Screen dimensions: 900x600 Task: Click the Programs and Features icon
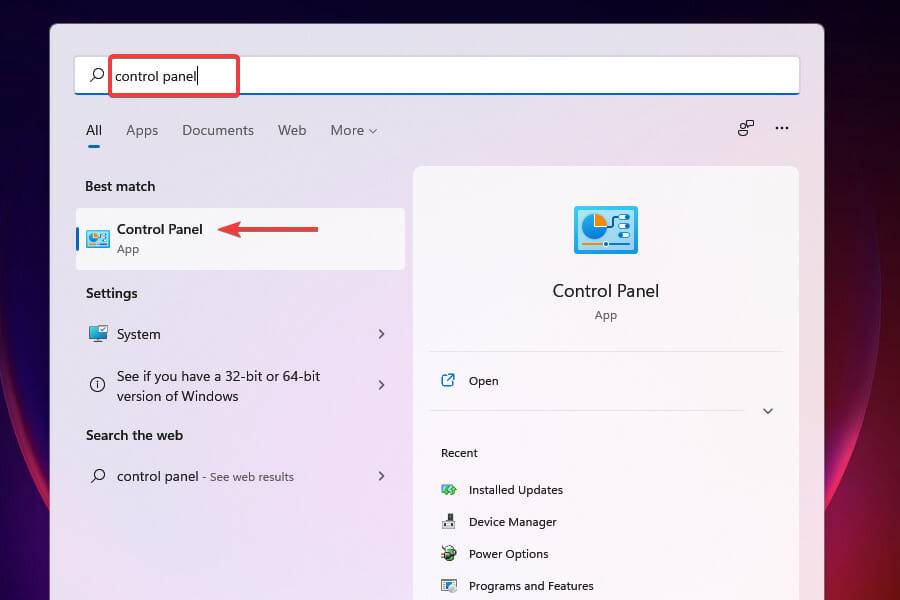click(449, 586)
